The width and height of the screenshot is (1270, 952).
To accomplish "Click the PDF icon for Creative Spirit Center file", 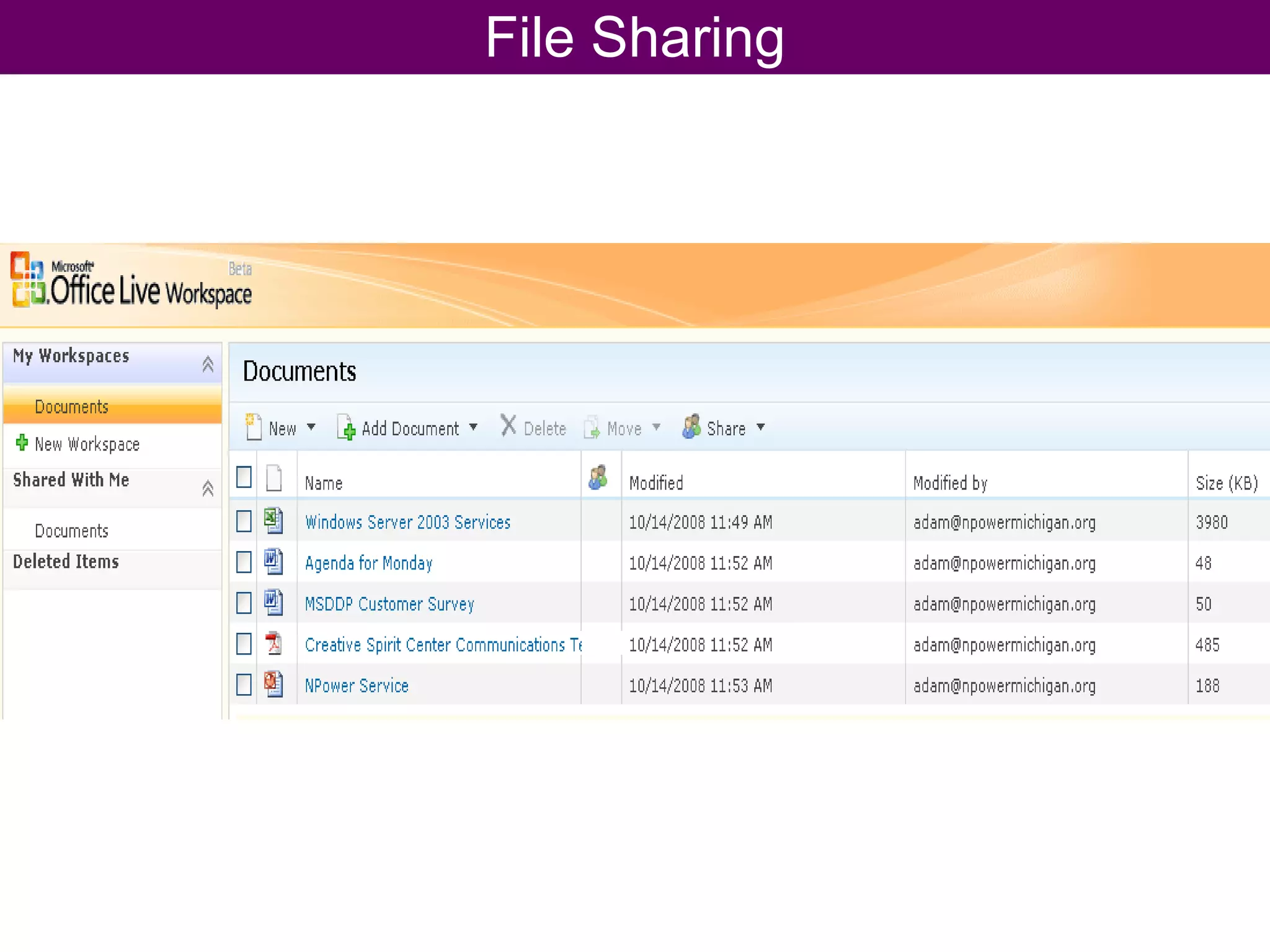I will coord(273,644).
